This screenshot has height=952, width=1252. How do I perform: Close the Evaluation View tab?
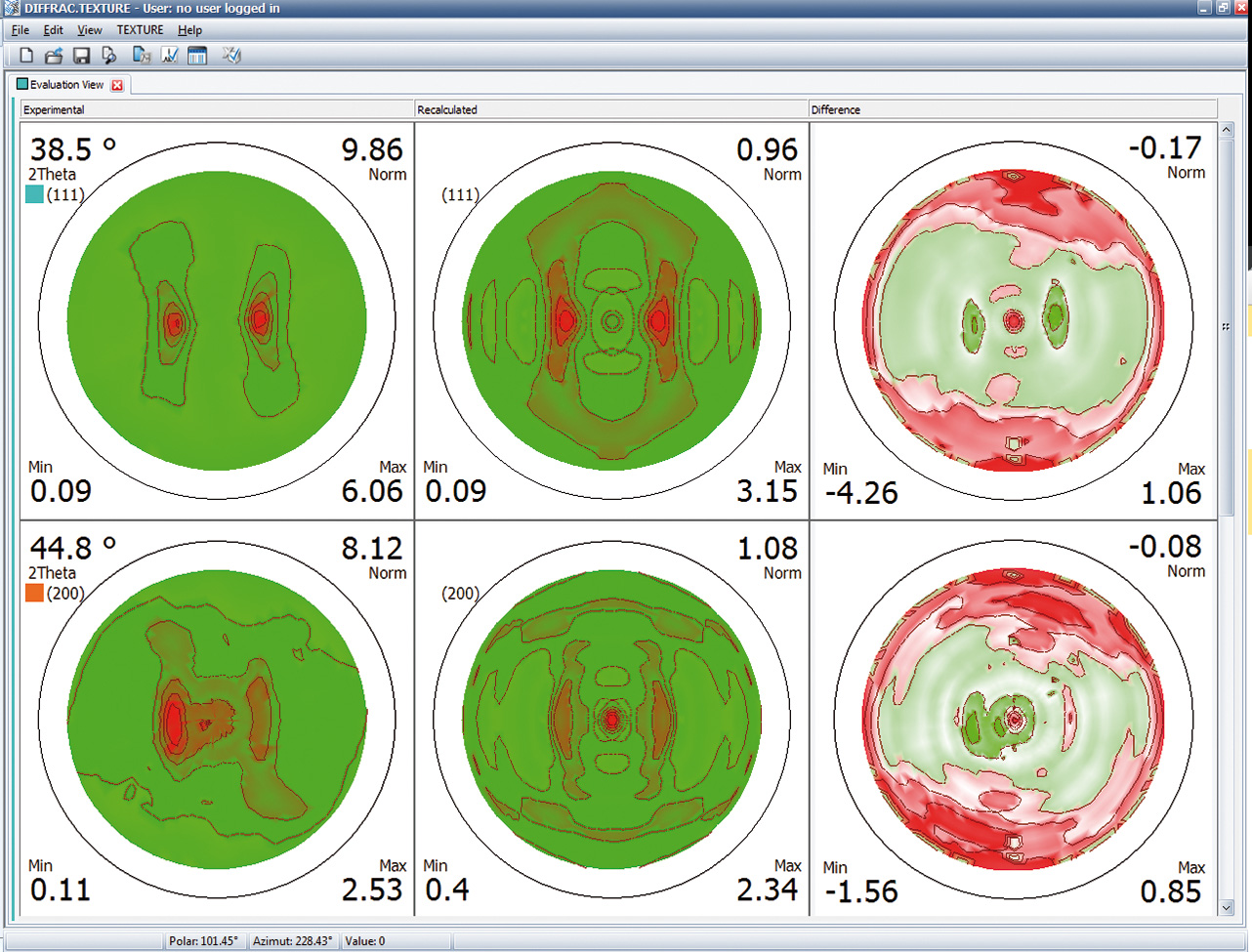tap(117, 85)
